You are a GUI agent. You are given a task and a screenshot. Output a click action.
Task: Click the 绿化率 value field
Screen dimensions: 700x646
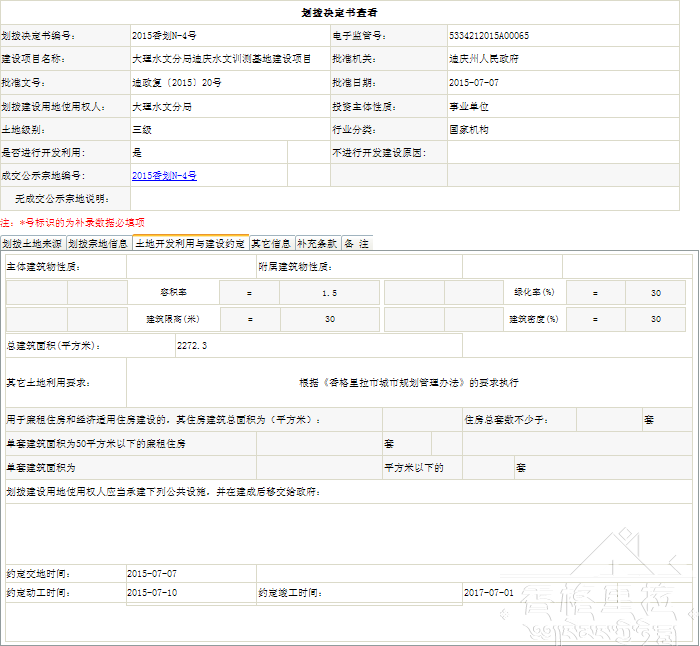point(656,293)
